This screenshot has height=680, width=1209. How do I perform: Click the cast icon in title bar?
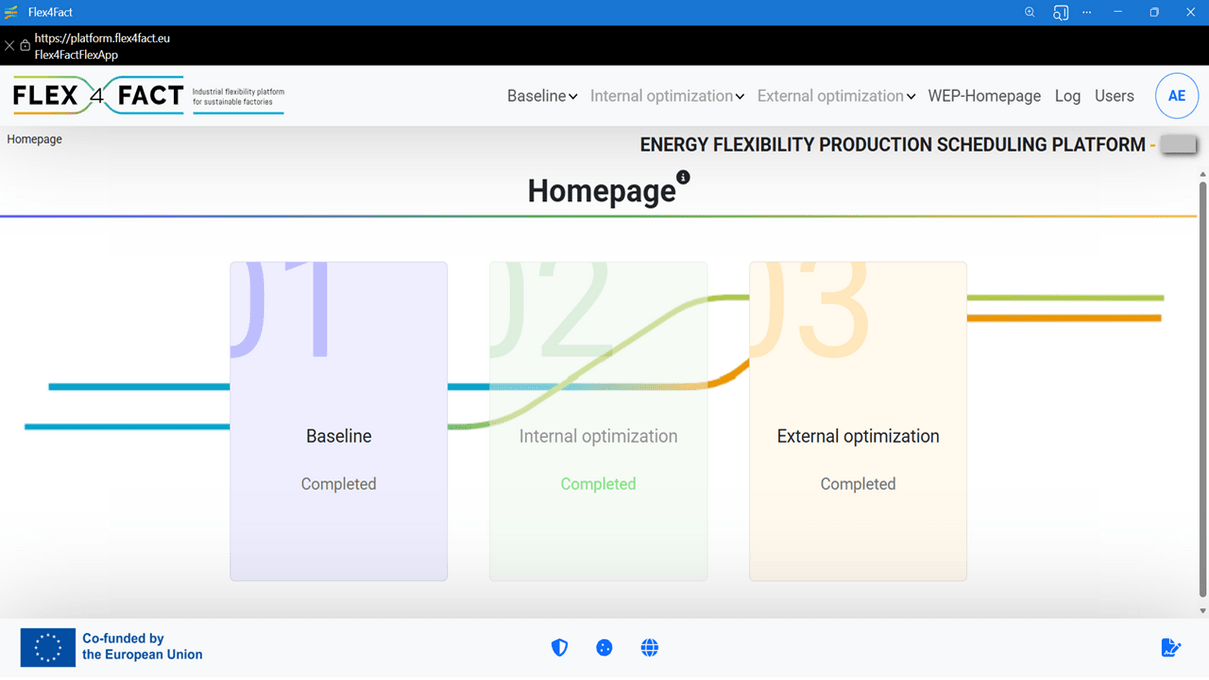coord(1060,12)
